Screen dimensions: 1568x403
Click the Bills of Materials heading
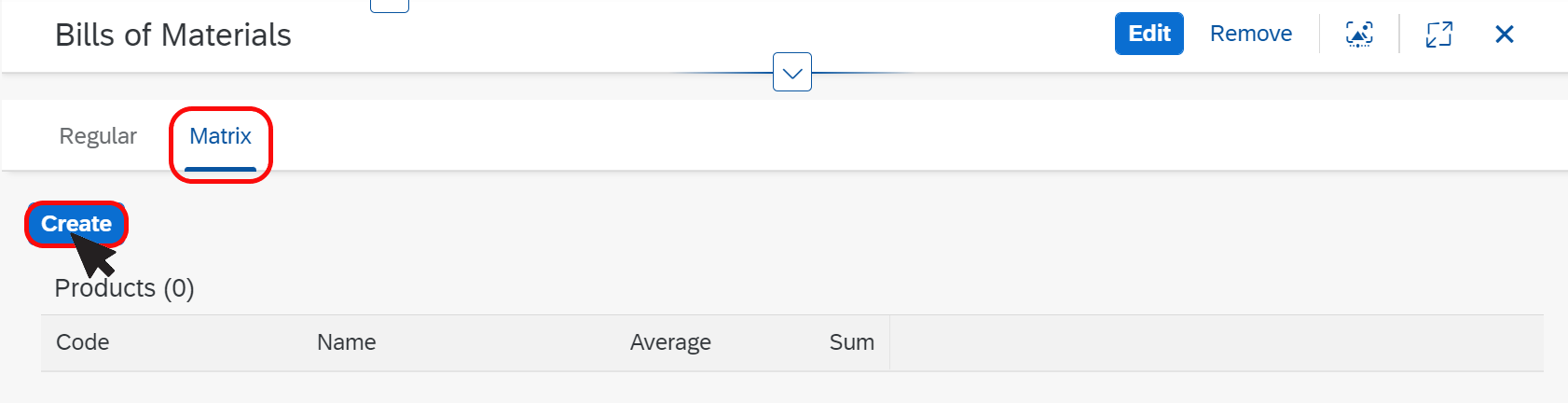coord(173,35)
